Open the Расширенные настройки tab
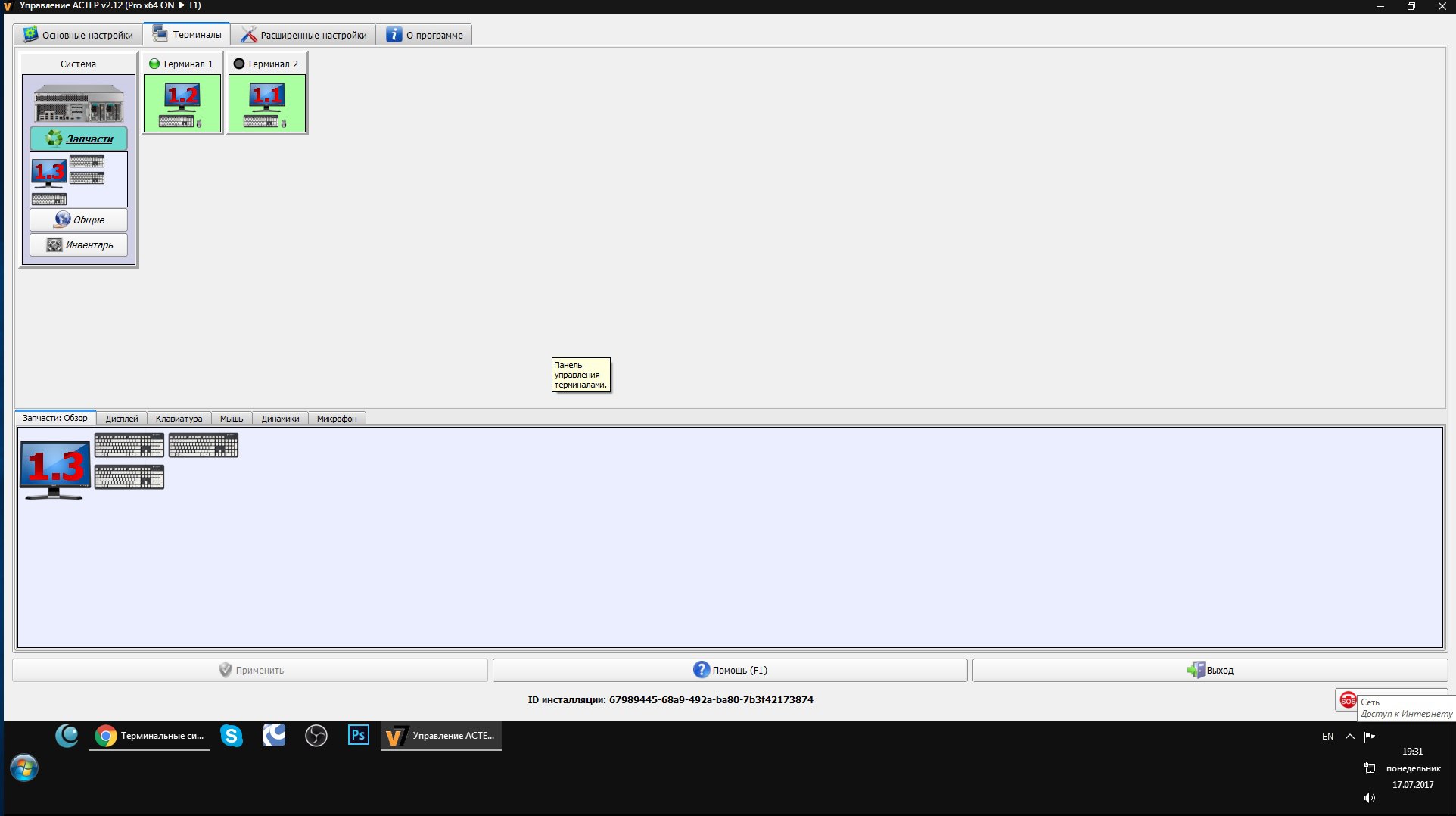Viewport: 1456px width, 816px height. (303, 35)
